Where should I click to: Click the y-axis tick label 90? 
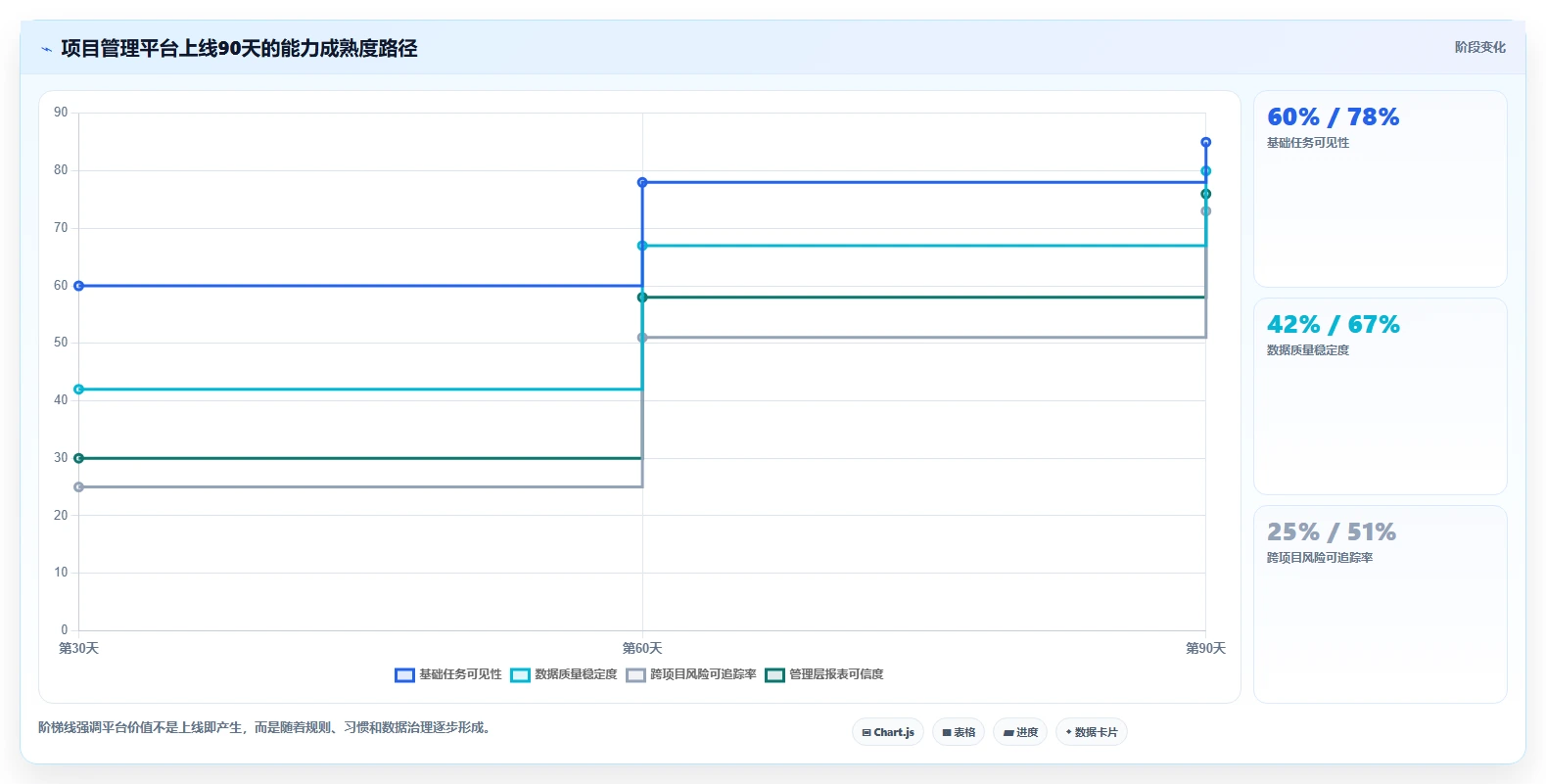tap(61, 113)
